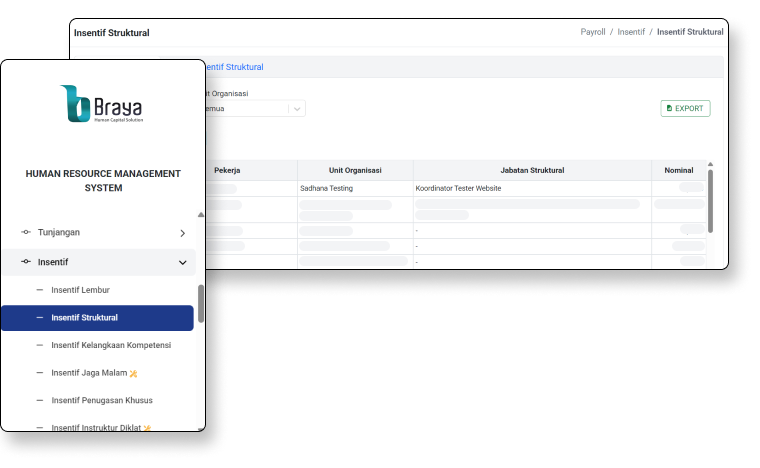760x468 pixels.
Task: Open Insentif Kelangkaan Kompetensi
Action: coord(111,345)
